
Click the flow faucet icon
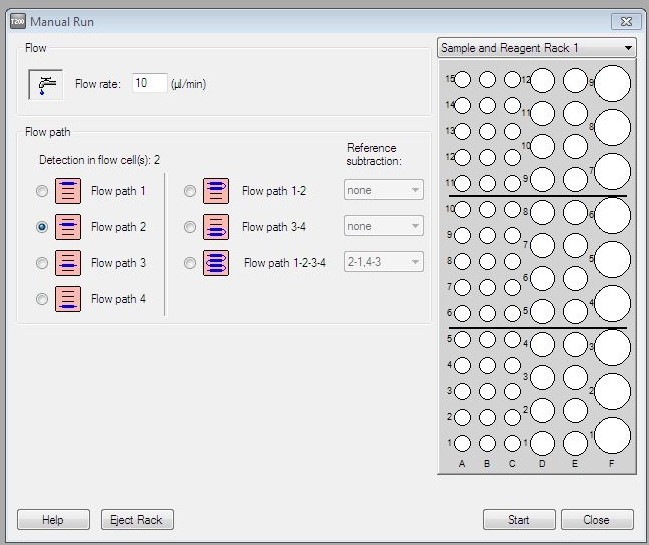pos(45,85)
